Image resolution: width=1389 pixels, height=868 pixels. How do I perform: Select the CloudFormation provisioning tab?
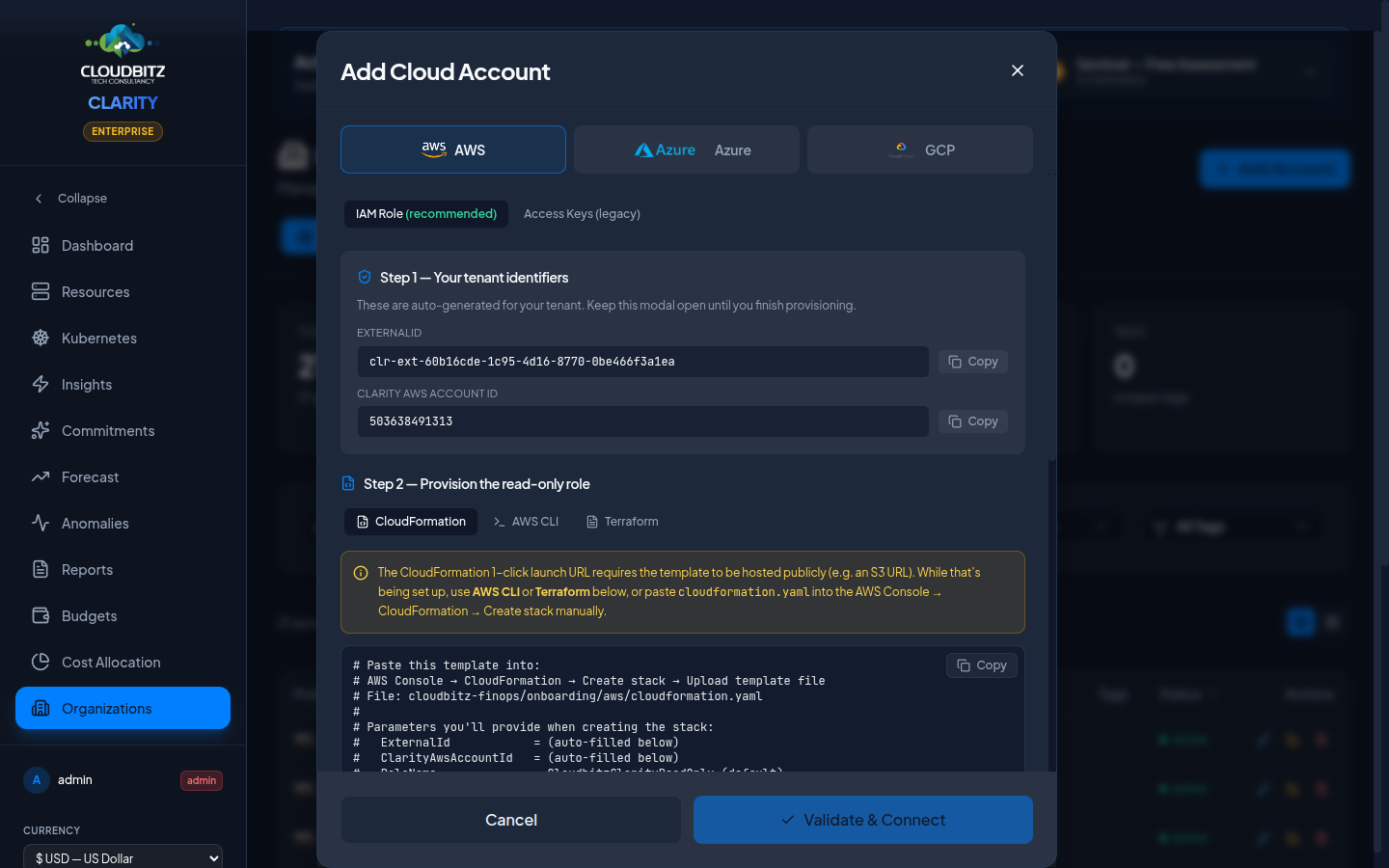411,522
